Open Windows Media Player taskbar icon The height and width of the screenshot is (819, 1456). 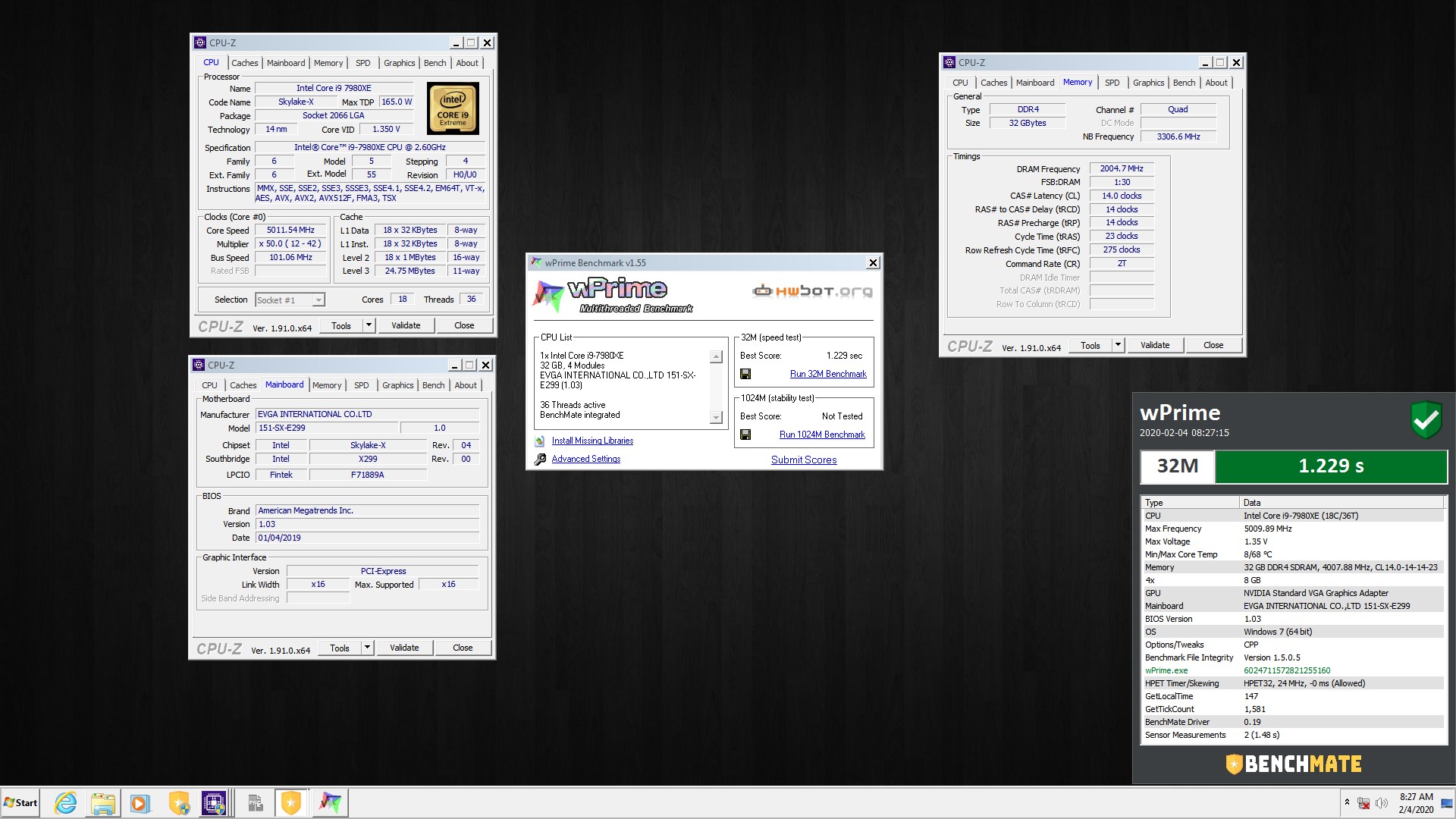pos(140,802)
